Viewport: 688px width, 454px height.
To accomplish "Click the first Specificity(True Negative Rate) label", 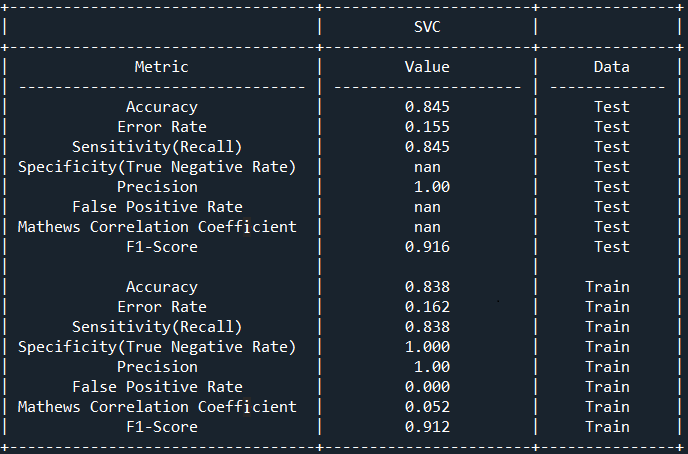I will pyautogui.click(x=157, y=167).
